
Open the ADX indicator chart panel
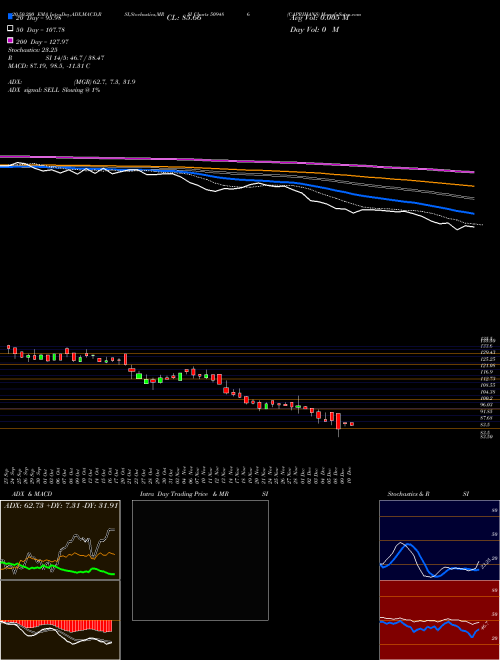(60, 540)
